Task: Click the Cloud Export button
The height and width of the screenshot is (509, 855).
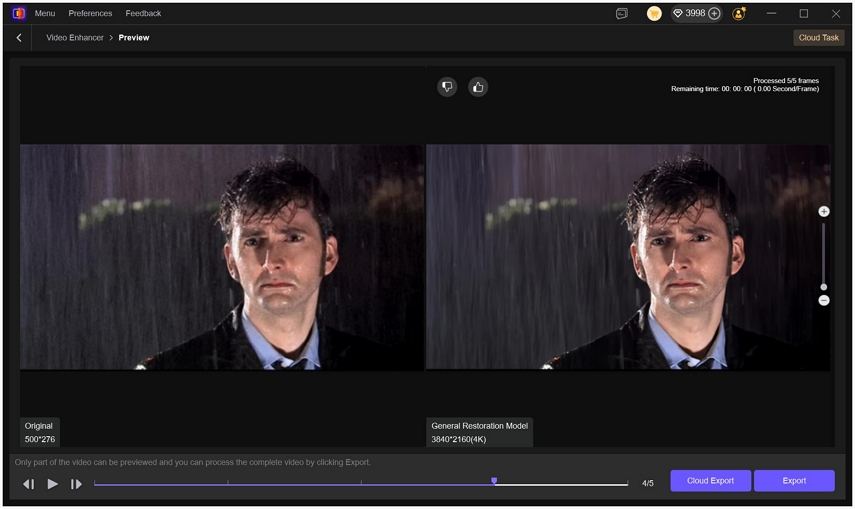Action: point(710,481)
